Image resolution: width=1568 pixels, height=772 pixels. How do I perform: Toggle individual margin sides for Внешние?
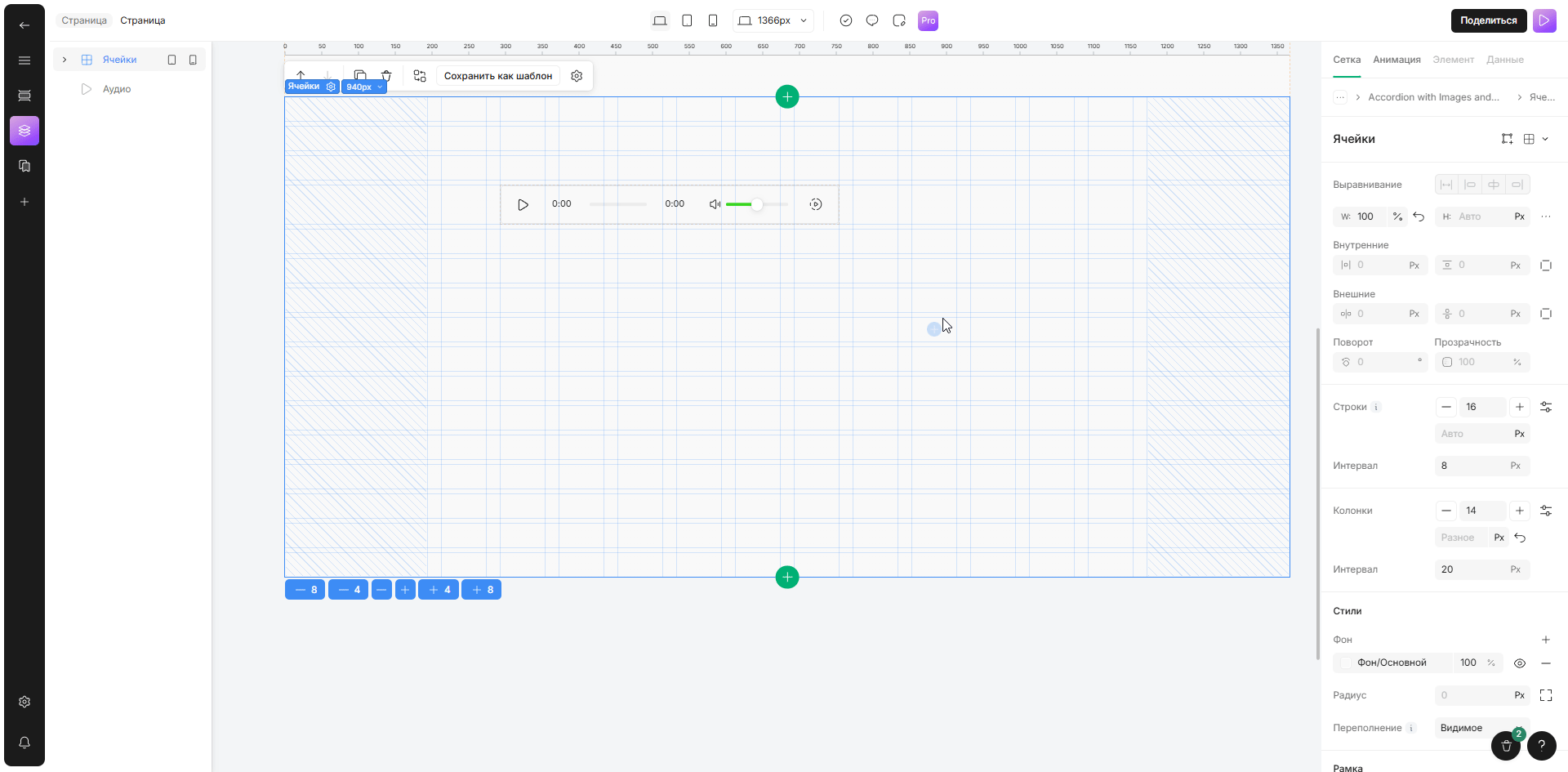[x=1545, y=314]
